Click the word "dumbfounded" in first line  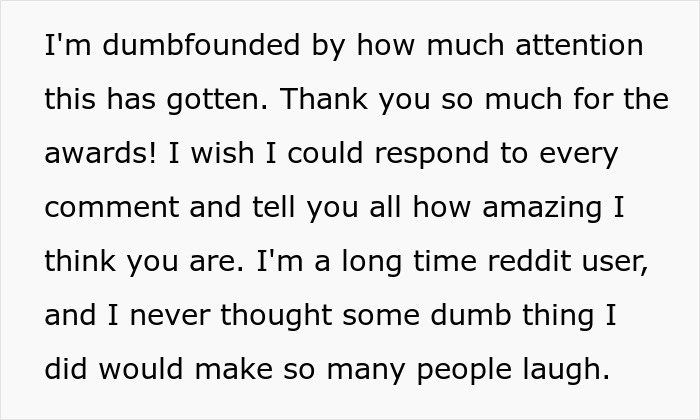point(201,45)
